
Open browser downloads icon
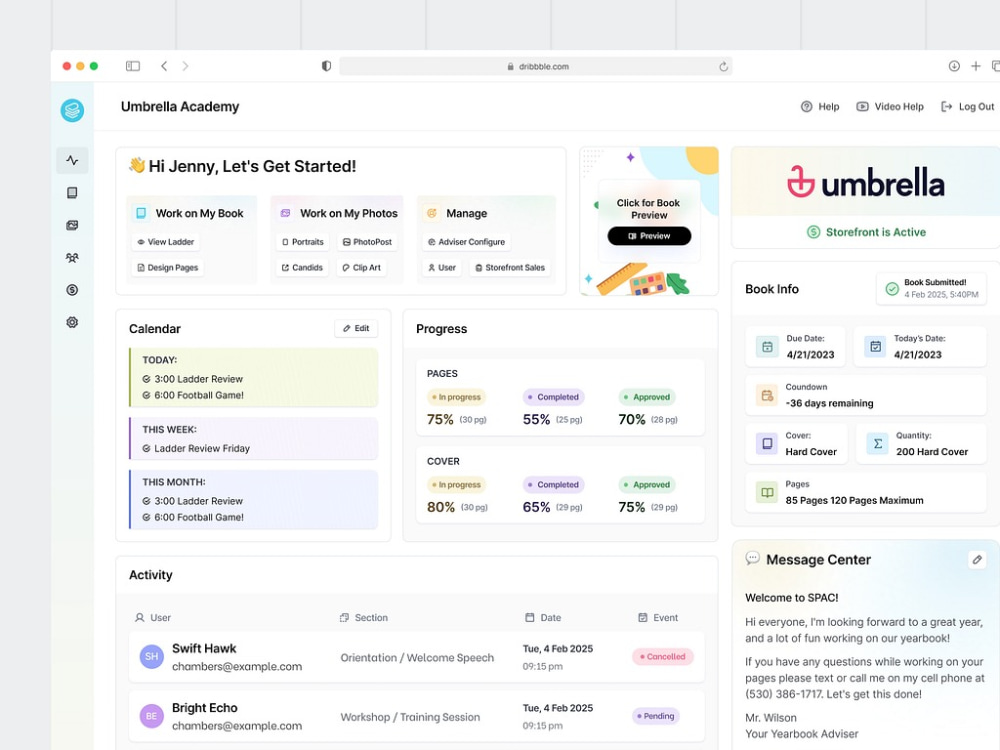click(x=954, y=66)
